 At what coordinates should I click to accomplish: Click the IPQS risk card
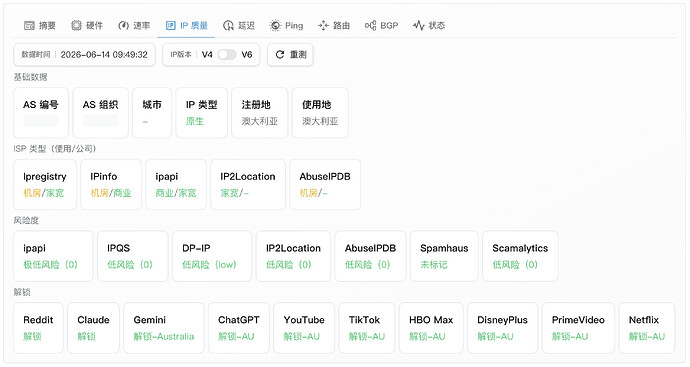point(132,256)
